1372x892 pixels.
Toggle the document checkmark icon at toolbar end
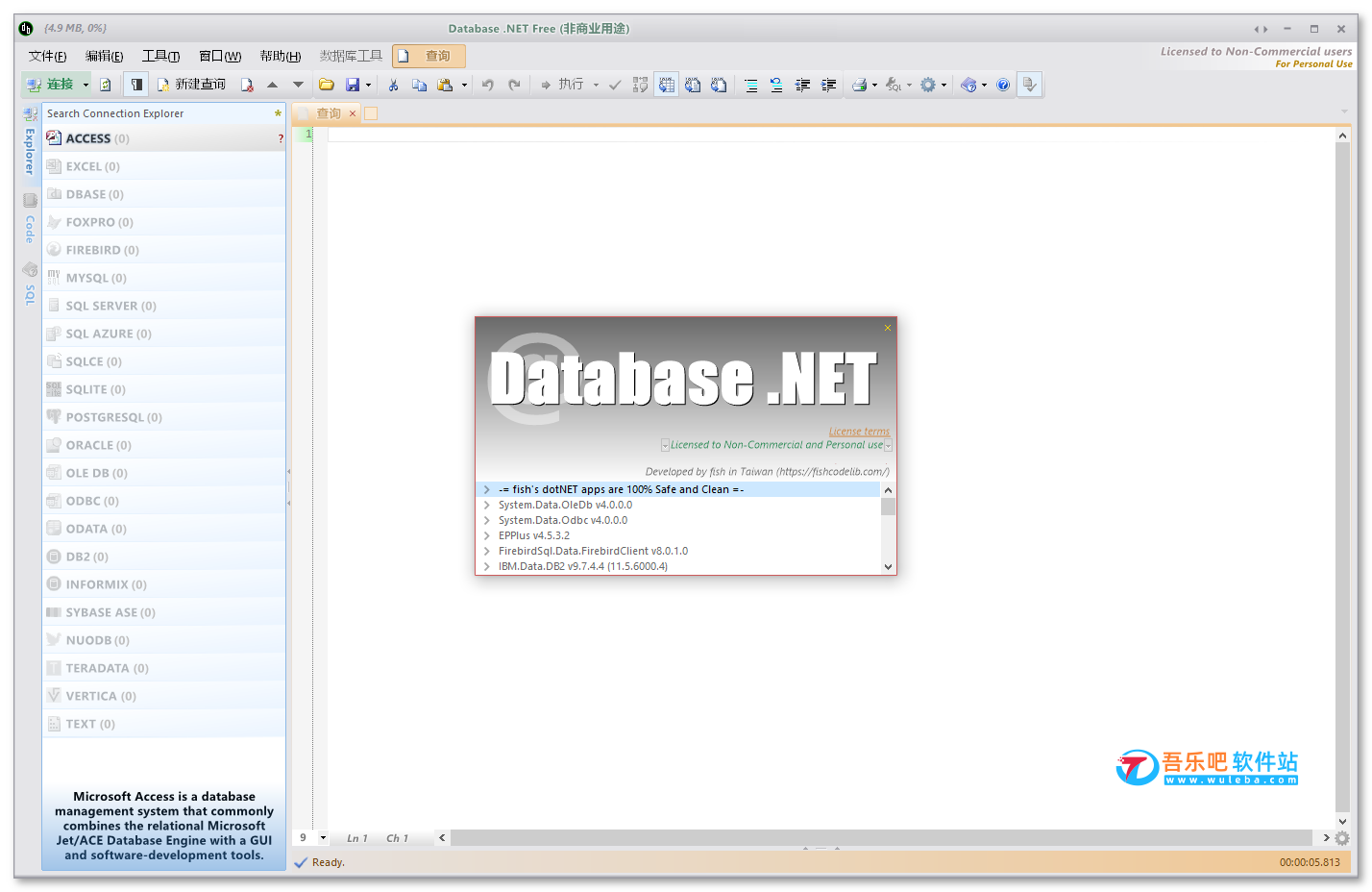[x=1029, y=85]
